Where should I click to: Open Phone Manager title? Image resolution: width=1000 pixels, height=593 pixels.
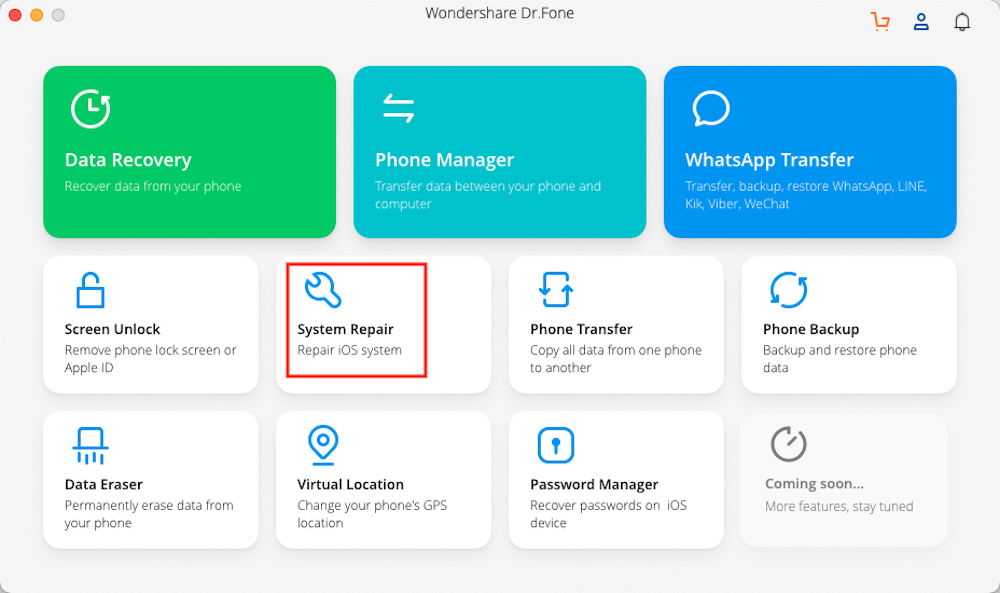[x=445, y=160]
